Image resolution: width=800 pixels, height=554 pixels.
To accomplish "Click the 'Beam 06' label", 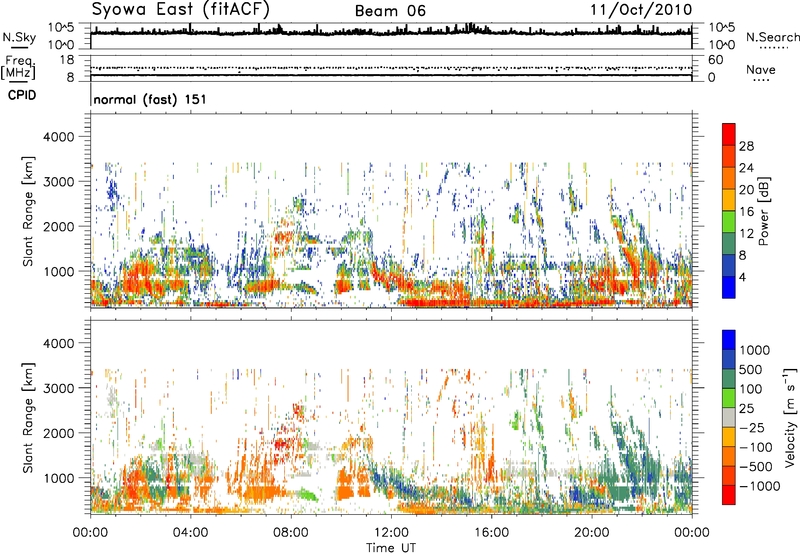I will point(390,11).
